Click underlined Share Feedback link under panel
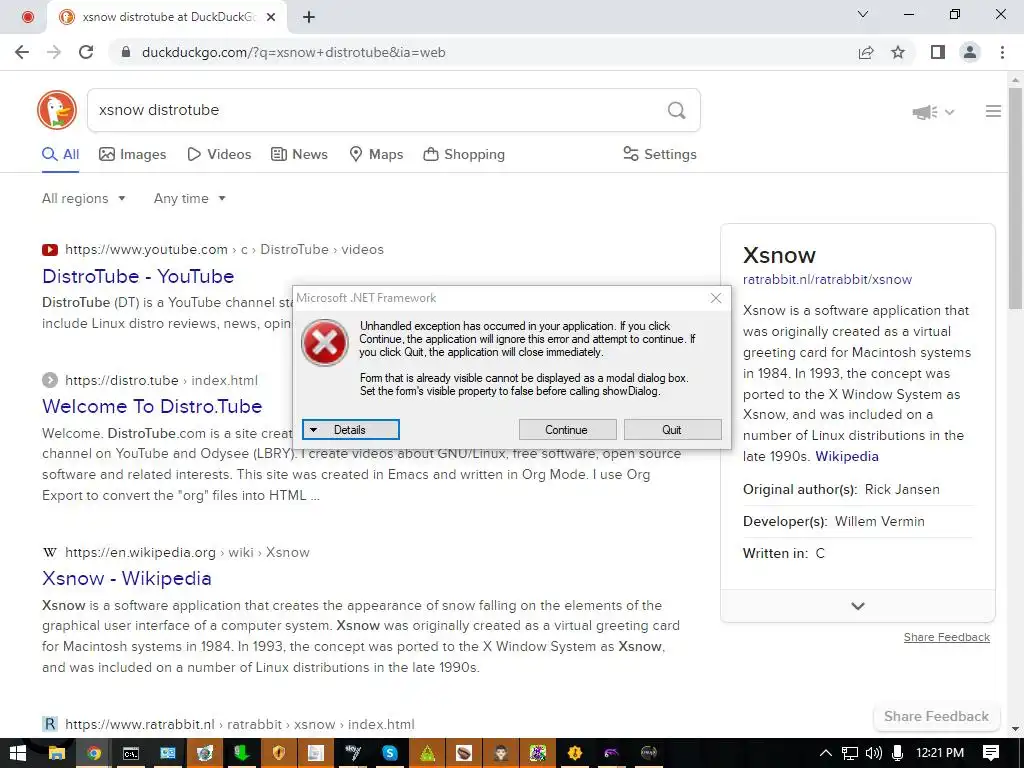The width and height of the screenshot is (1024, 768). coord(947,637)
